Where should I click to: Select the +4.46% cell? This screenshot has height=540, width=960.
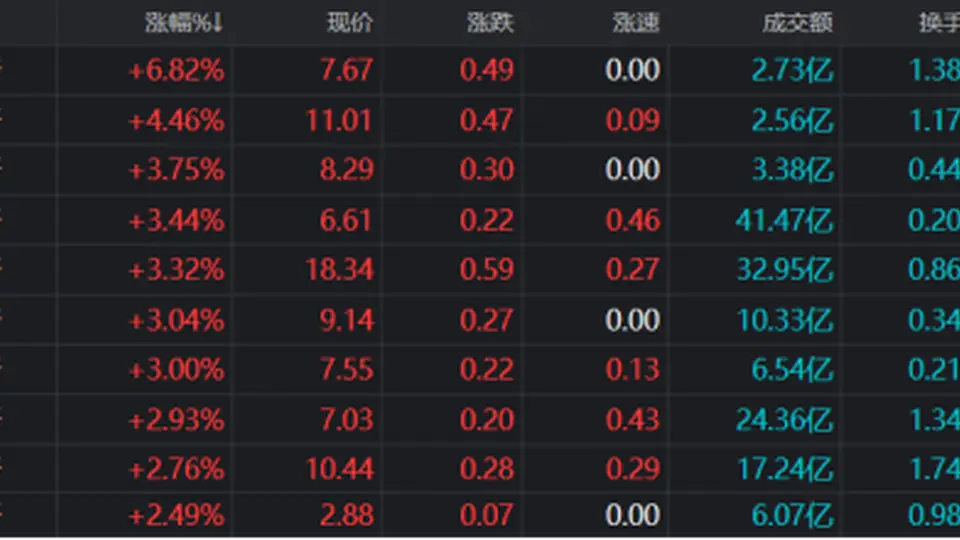click(176, 121)
